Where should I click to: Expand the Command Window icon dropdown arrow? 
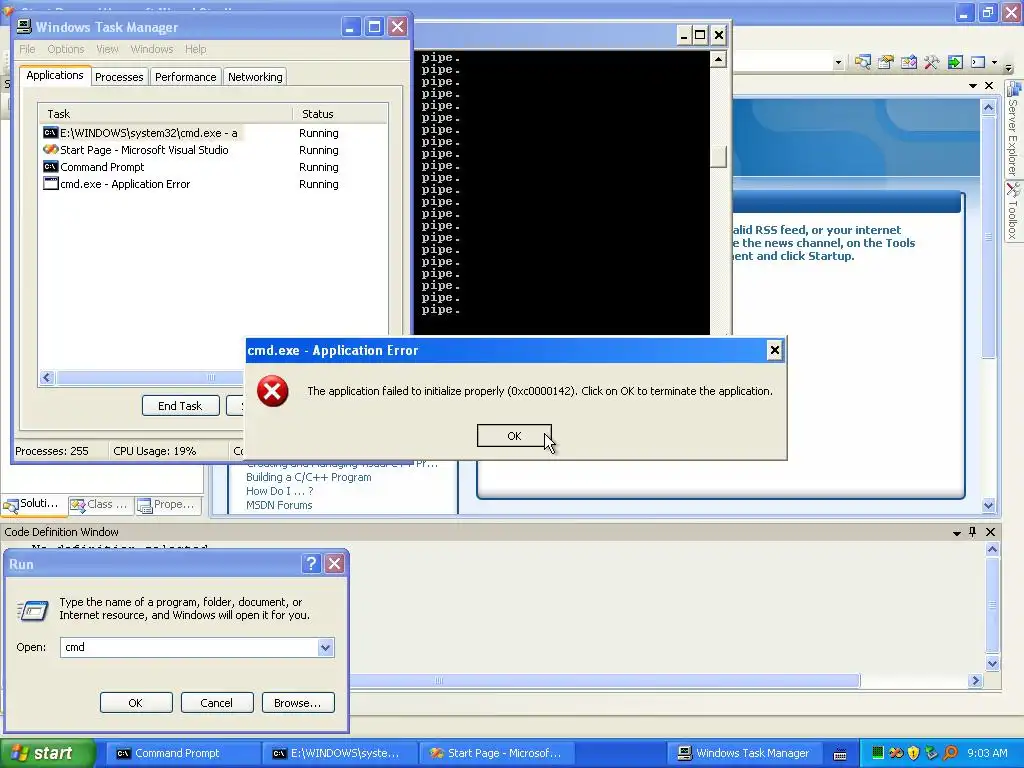pos(995,62)
